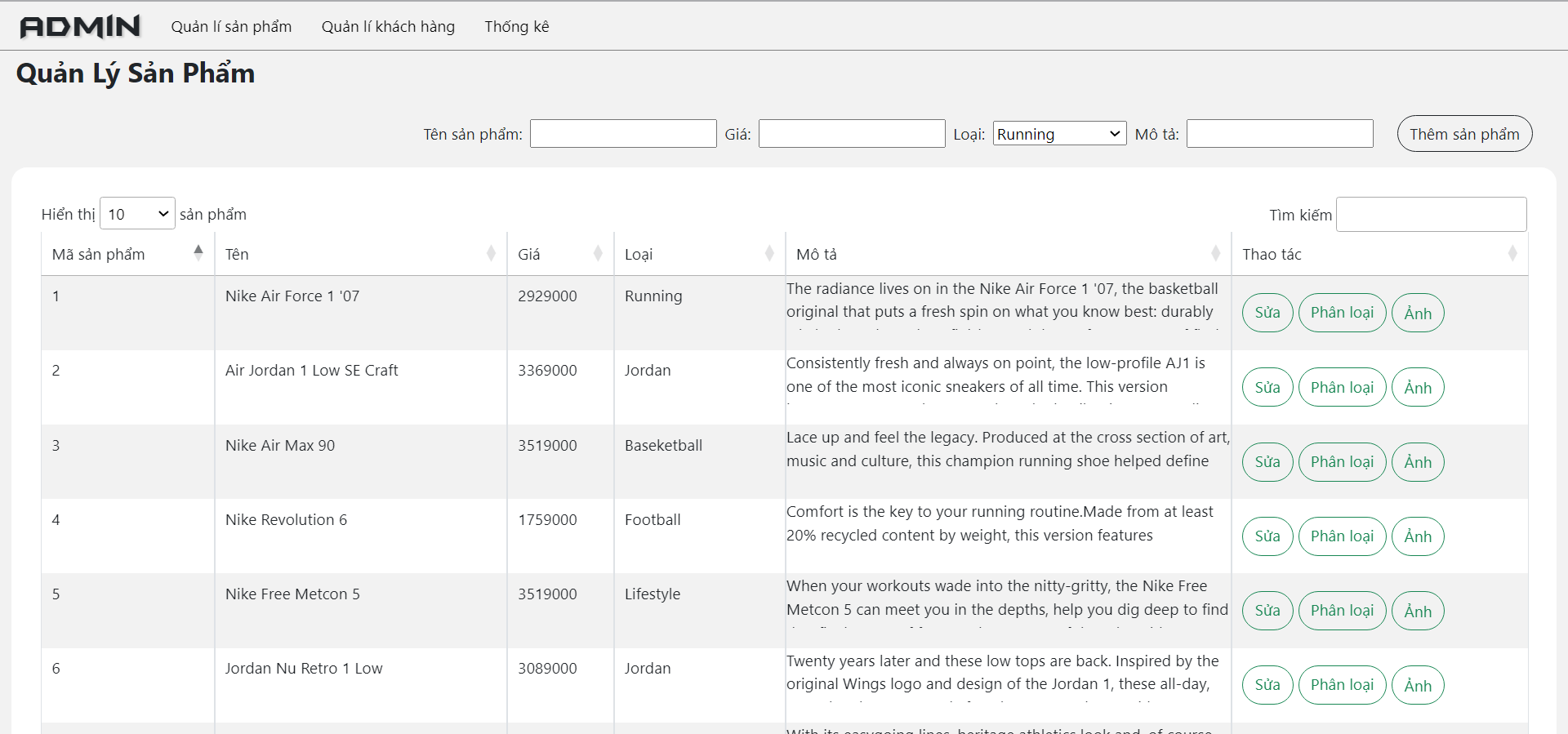1568x734 pixels.
Task: Click Sửa for Nike Air Max 90
Action: 1267,462
